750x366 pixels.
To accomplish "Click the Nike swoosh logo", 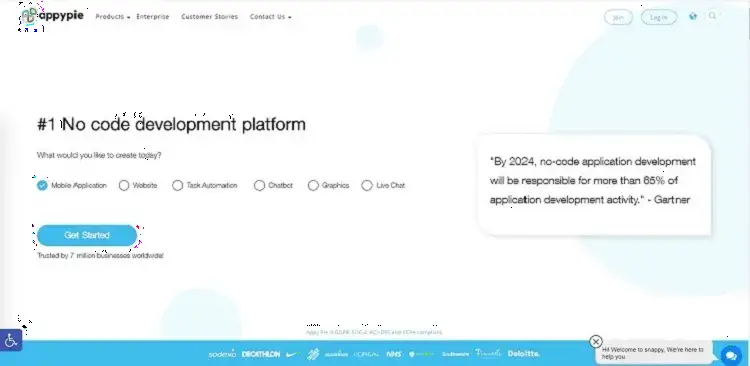I will (293, 355).
